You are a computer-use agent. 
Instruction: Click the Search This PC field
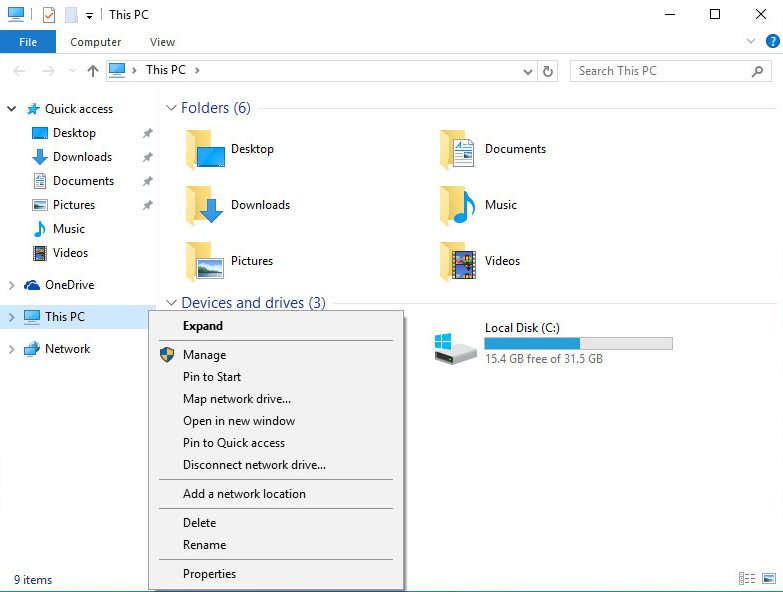pos(660,71)
